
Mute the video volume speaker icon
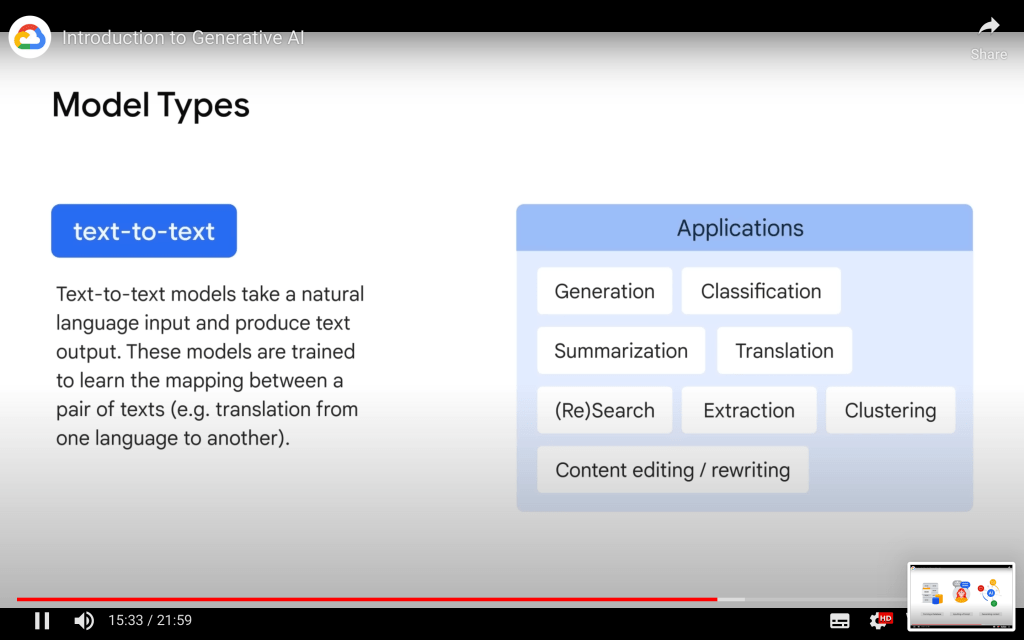pos(84,621)
